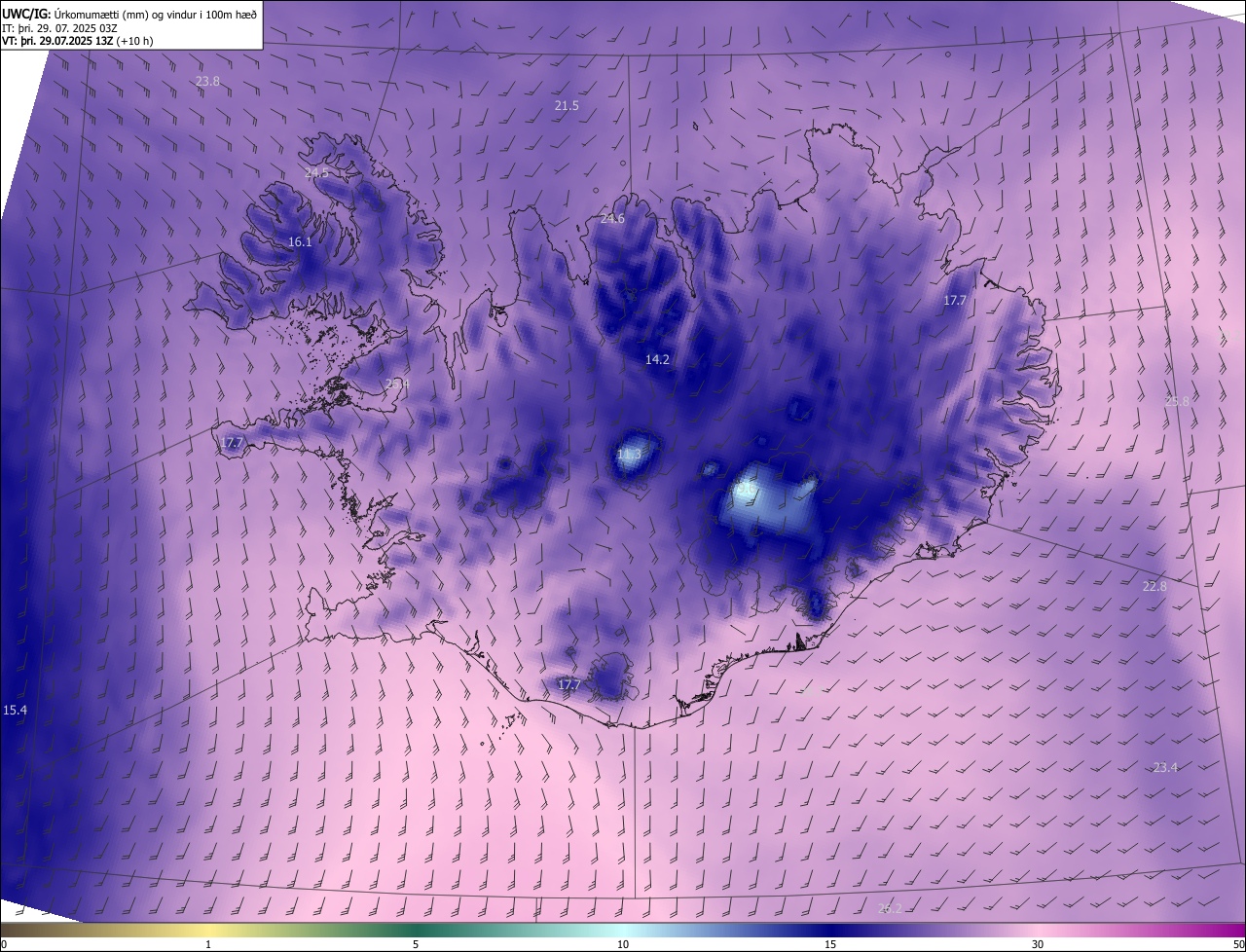The width and height of the screenshot is (1246, 952).
Task: Click the 24.6 value label on the north coast
Action: coord(612,218)
